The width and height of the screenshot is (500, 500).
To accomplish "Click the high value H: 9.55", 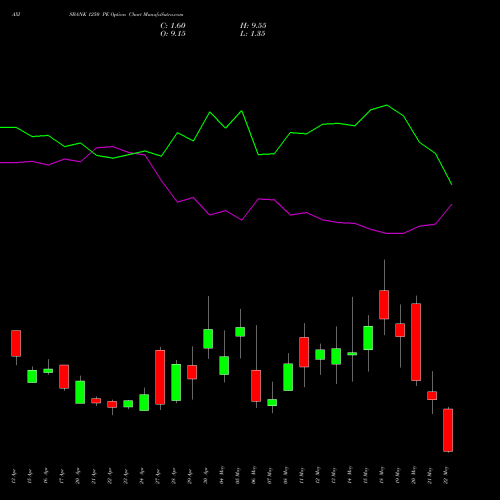I will click(x=253, y=26).
